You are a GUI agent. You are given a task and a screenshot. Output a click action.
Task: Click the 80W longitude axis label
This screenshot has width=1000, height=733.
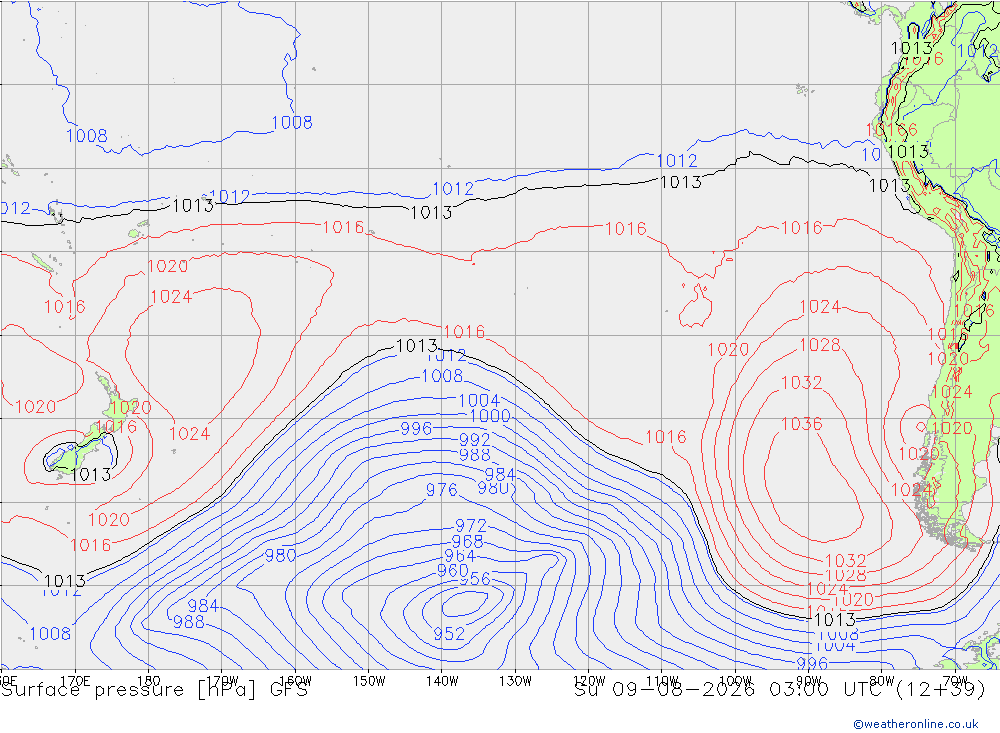[x=882, y=681]
